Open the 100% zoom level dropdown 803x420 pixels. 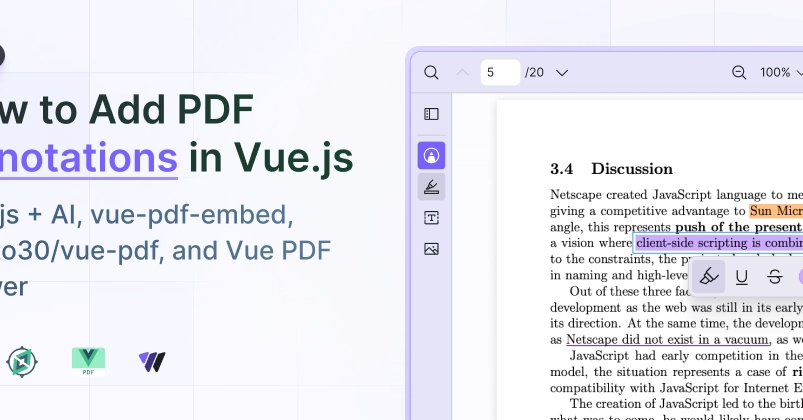(781, 72)
